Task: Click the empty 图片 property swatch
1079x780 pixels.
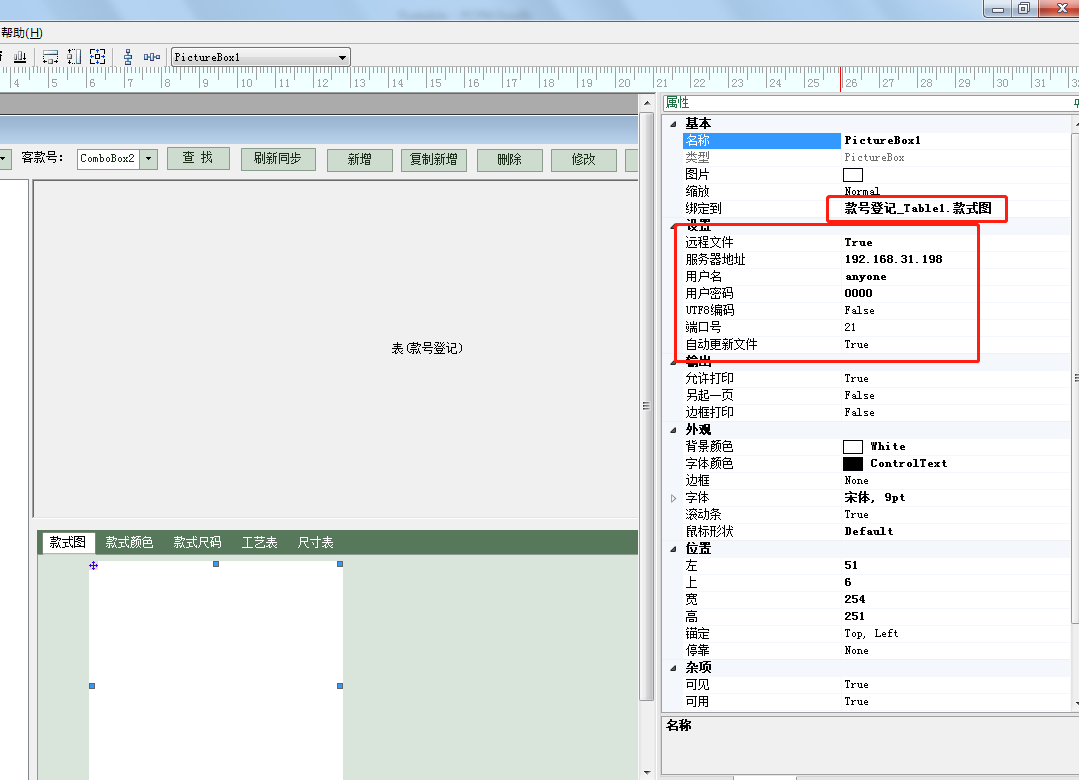Action: tap(853, 175)
